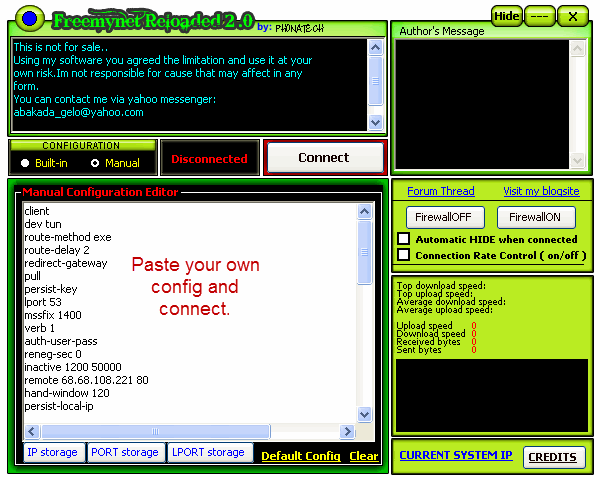600x480 pixels.
Task: Click config editor vertical scrollbar thumb
Action: click(364, 252)
